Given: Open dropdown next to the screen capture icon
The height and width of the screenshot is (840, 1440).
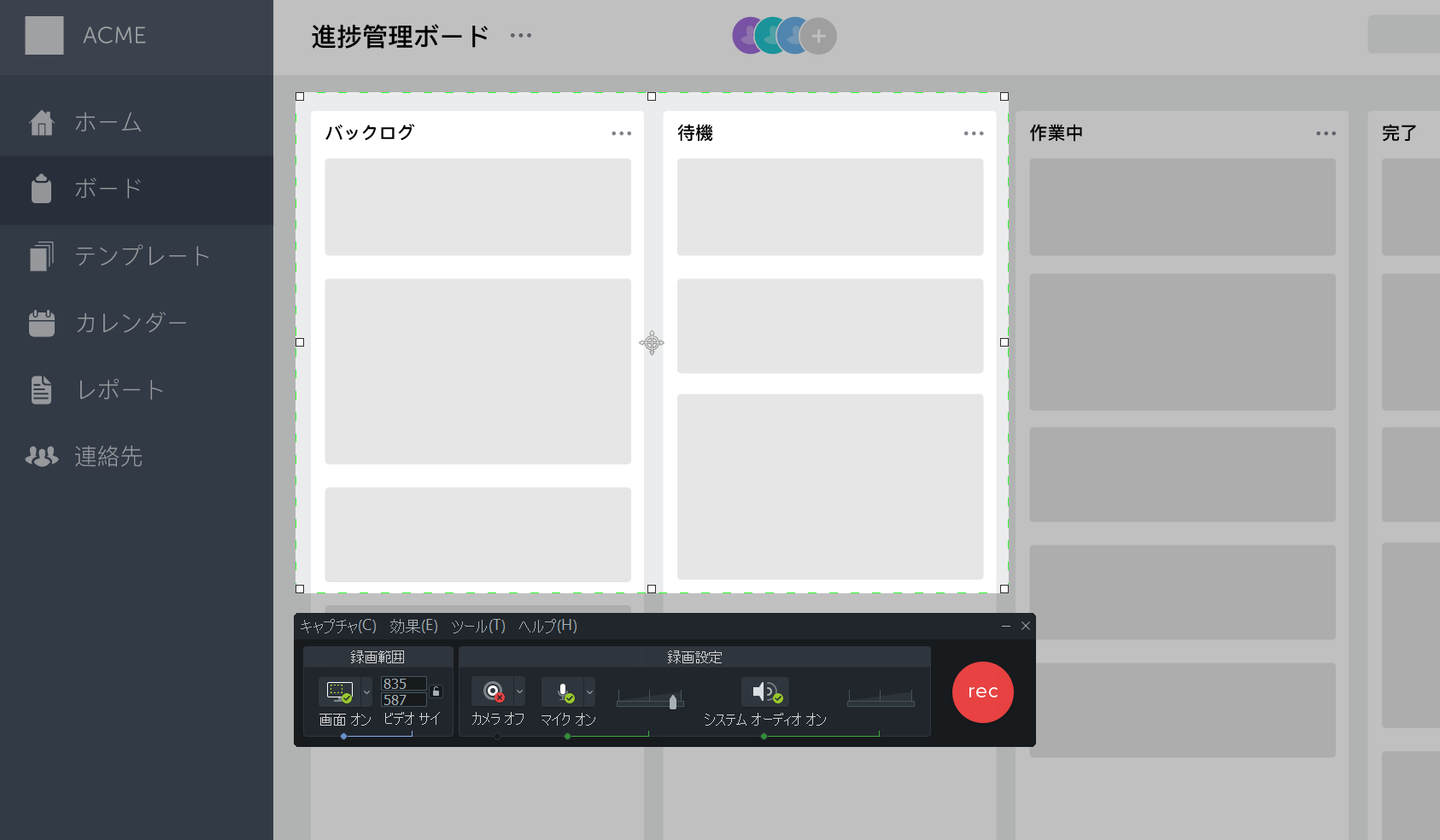Looking at the screenshot, I should 367,691.
